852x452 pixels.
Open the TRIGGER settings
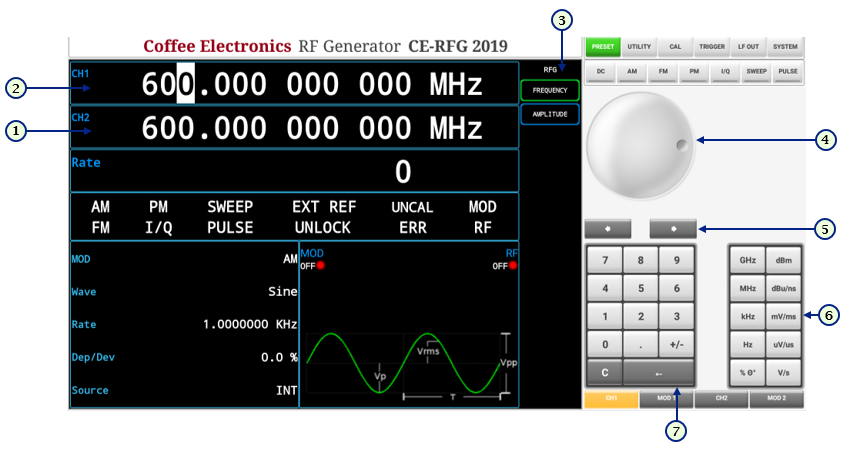point(712,46)
